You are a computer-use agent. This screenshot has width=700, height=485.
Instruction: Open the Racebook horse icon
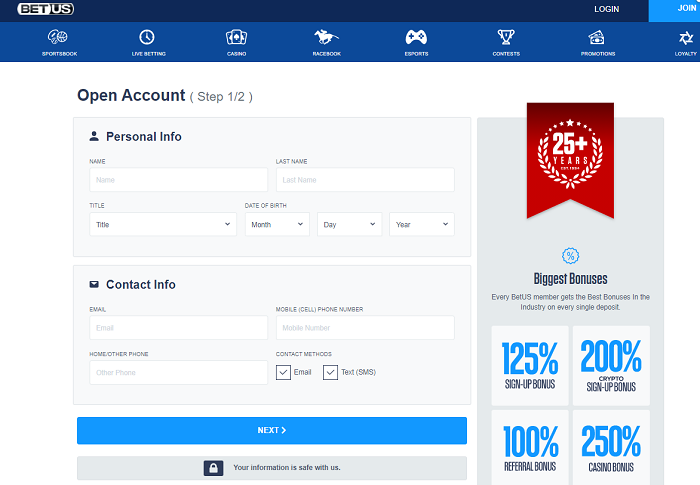pos(326,38)
